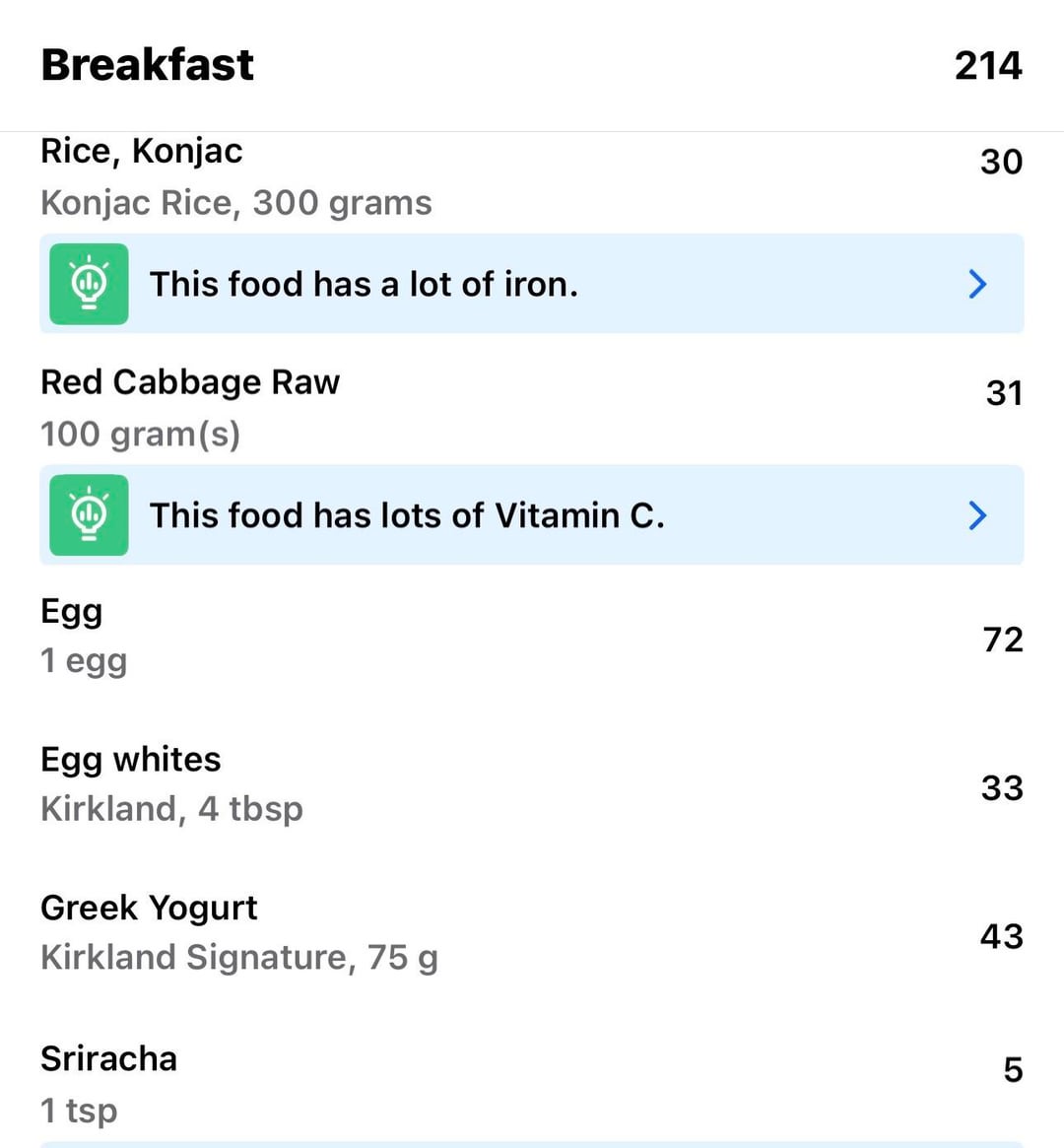Select the Breakfast meal header
This screenshot has width=1064, height=1148.
tap(148, 65)
